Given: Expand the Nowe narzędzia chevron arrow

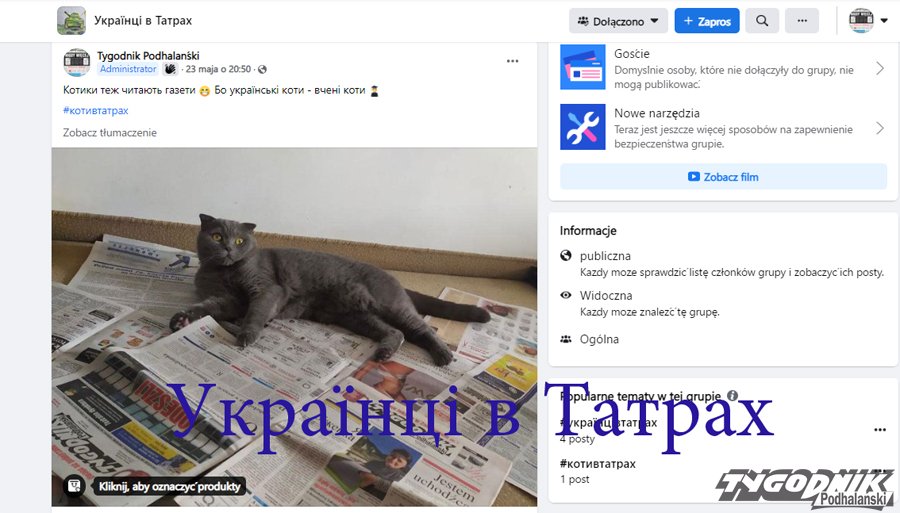Looking at the screenshot, I should (880, 128).
